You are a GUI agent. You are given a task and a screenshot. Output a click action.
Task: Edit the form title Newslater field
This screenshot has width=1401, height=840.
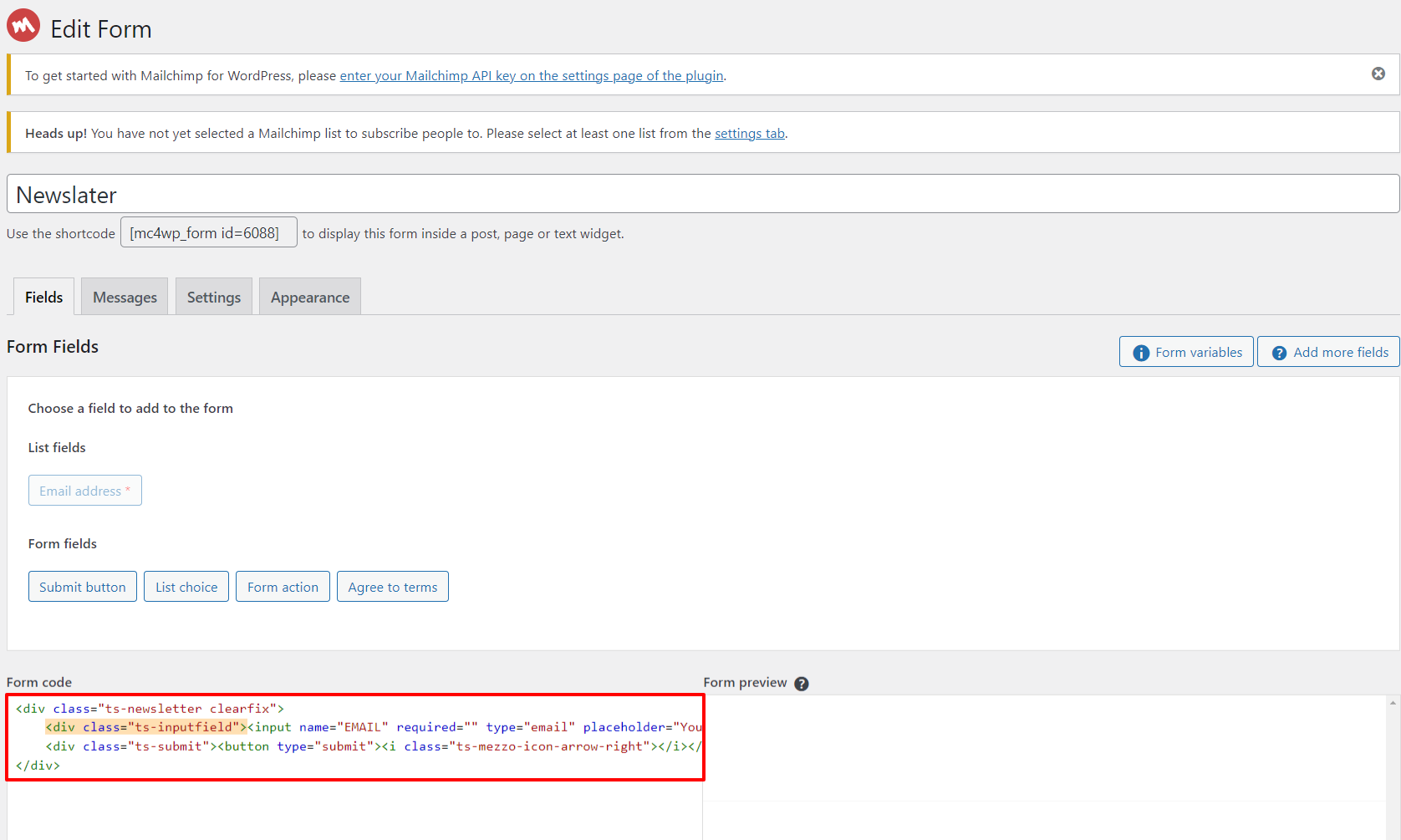point(702,195)
